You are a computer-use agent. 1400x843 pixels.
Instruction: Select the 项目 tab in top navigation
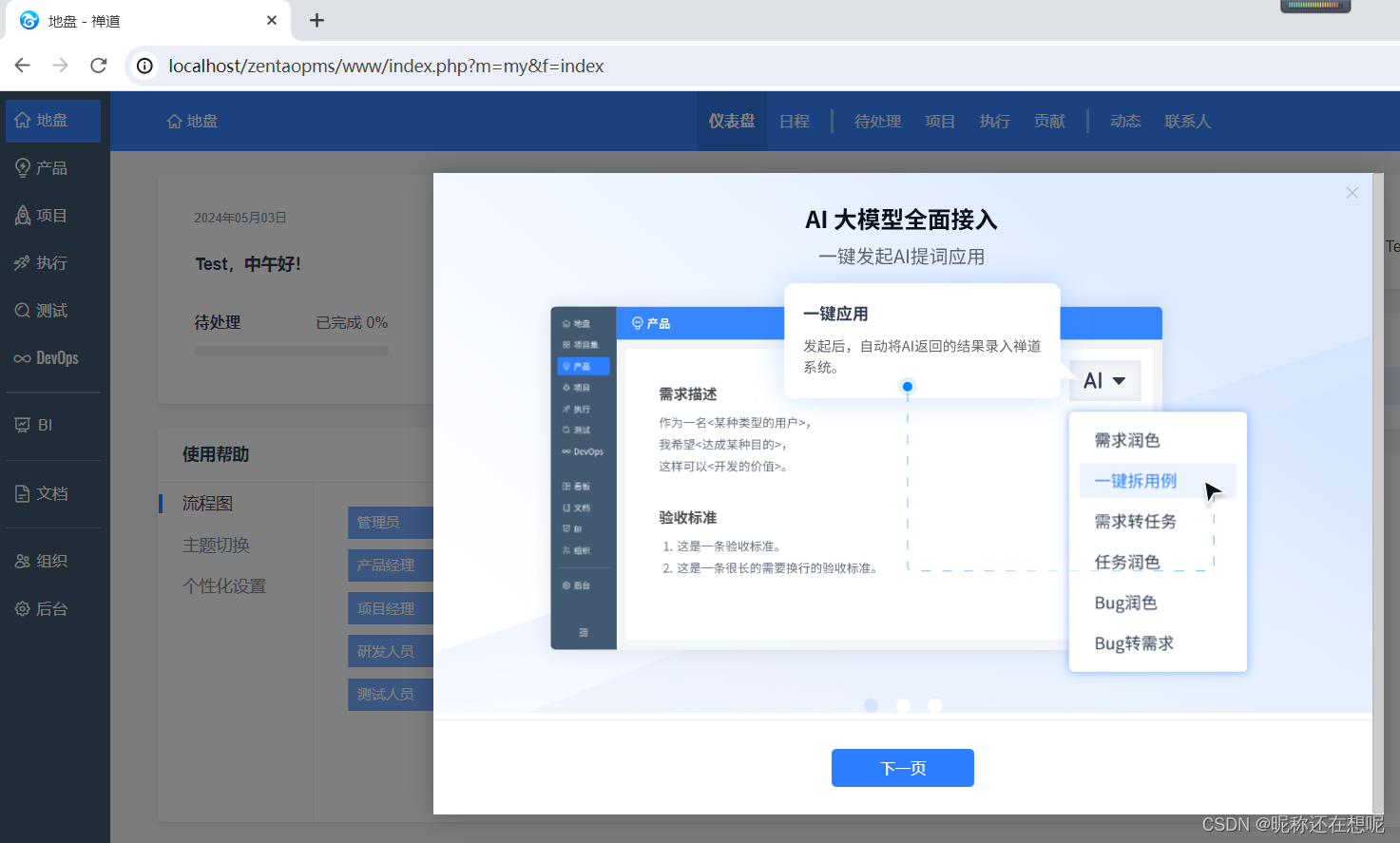pyautogui.click(x=940, y=121)
